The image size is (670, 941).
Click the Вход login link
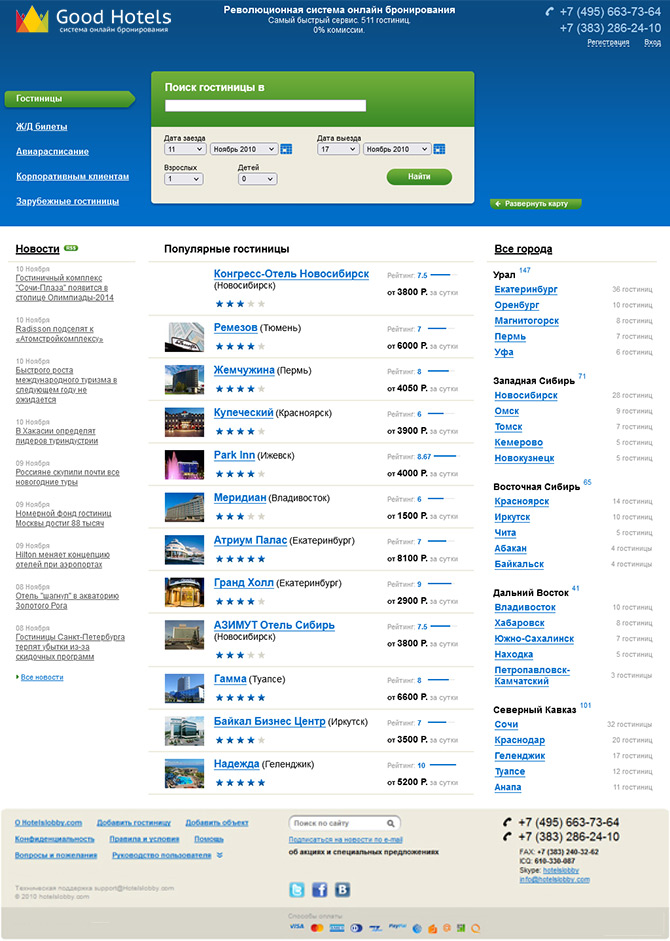(x=652, y=43)
